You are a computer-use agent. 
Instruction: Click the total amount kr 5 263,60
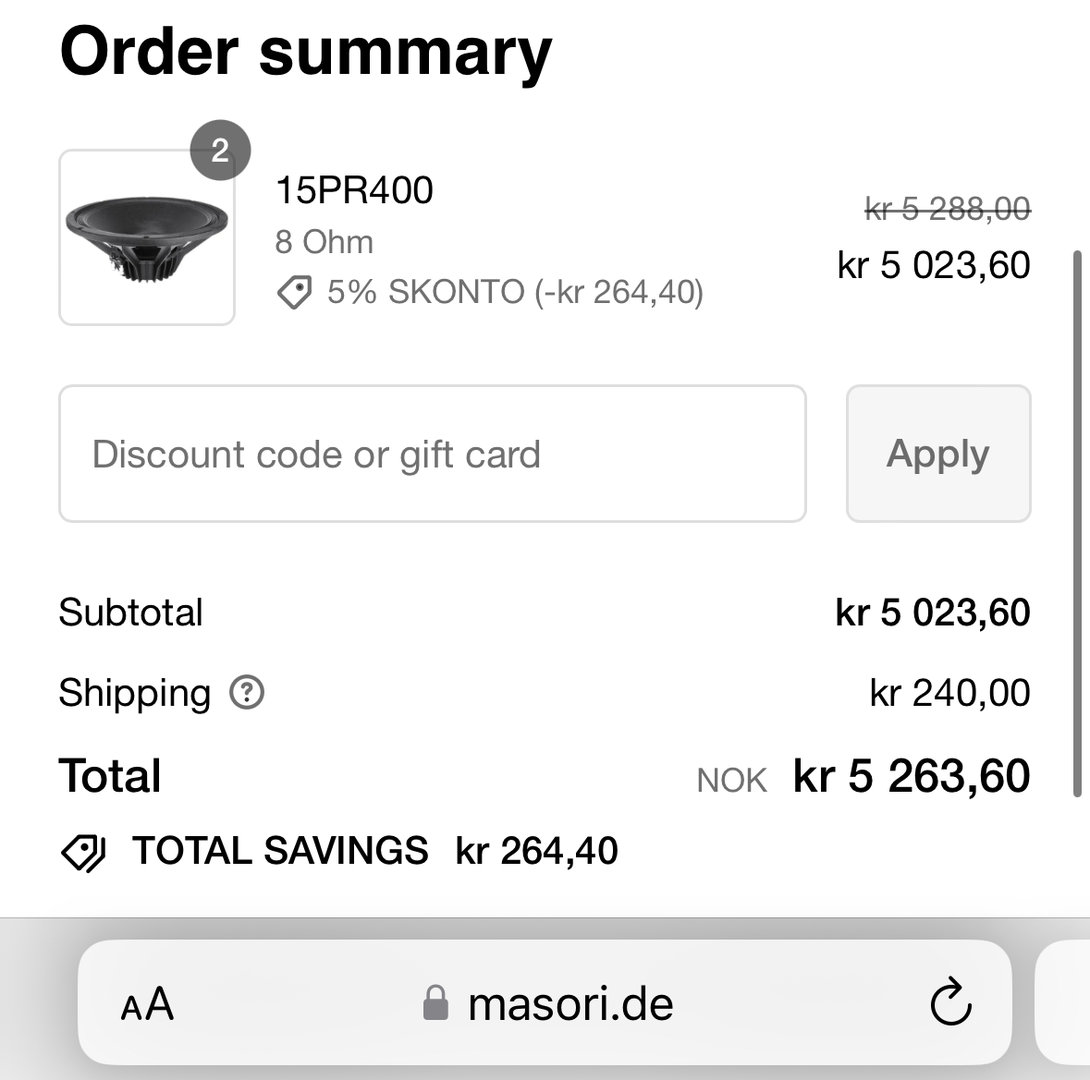(911, 777)
